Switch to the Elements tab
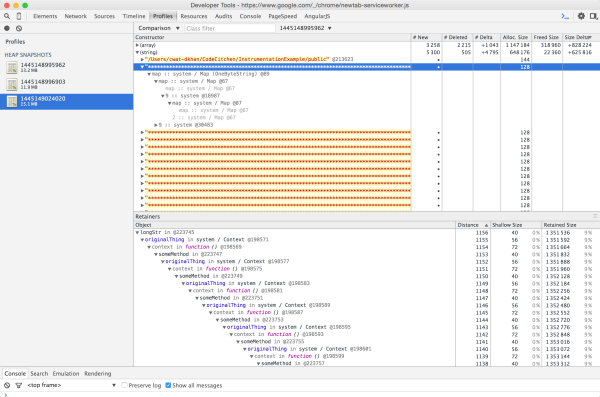 tap(45, 16)
